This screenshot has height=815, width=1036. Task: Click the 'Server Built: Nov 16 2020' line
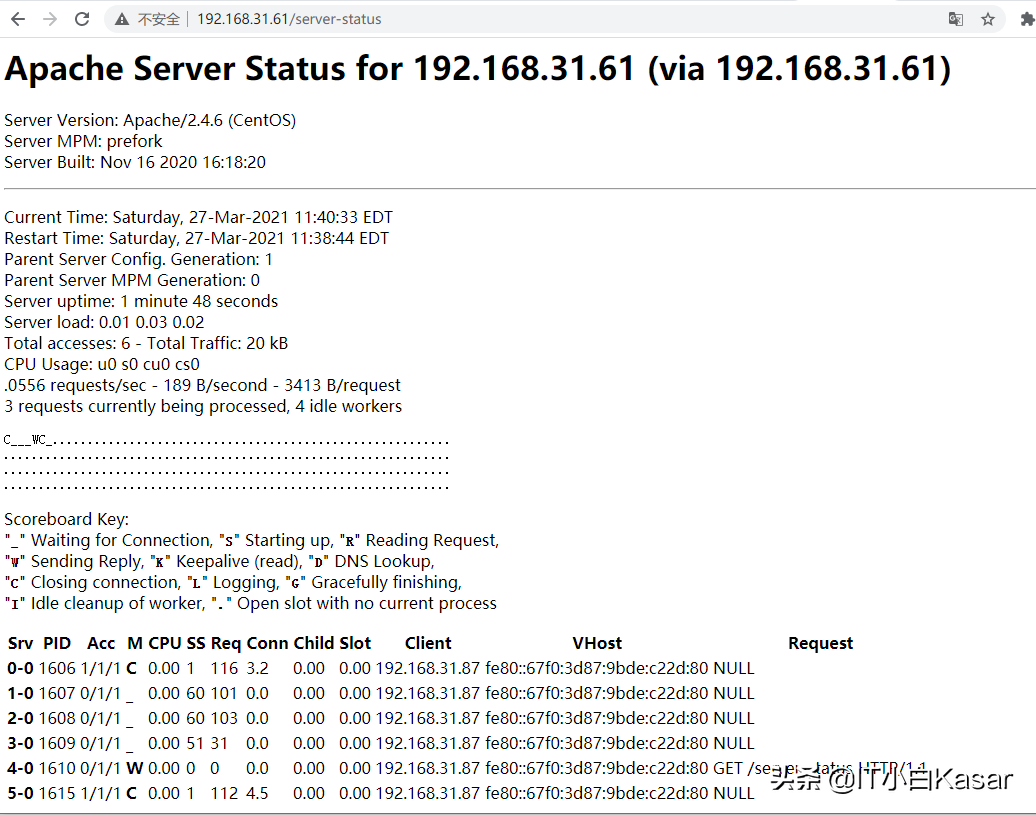[x=135, y=162]
